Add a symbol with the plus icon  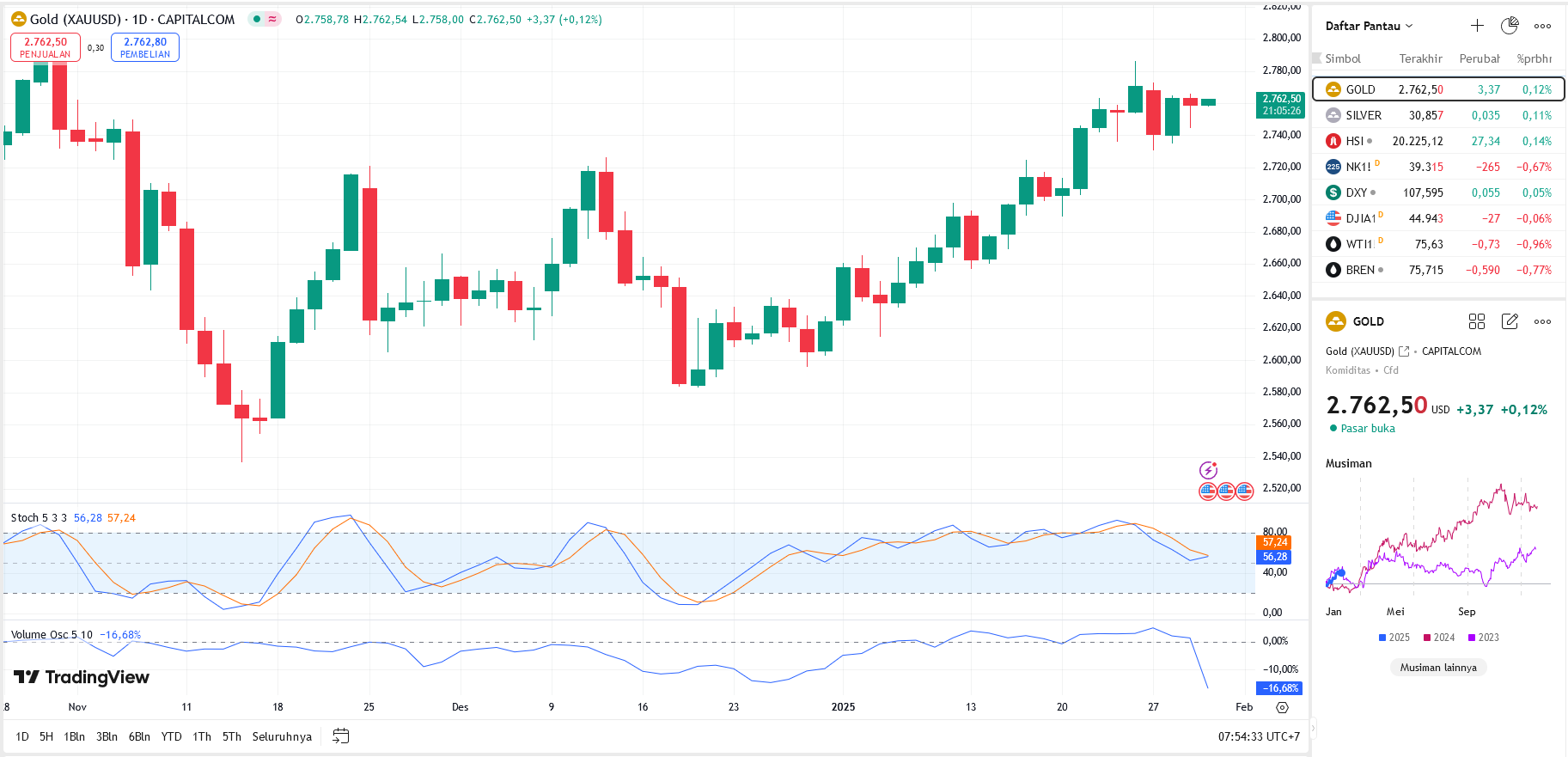pos(1477,26)
